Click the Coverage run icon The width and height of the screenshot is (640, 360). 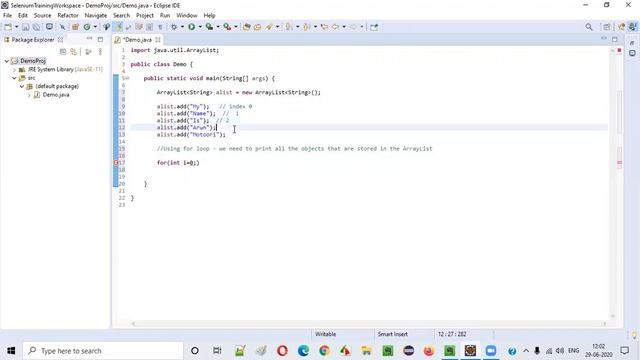pos(209,27)
